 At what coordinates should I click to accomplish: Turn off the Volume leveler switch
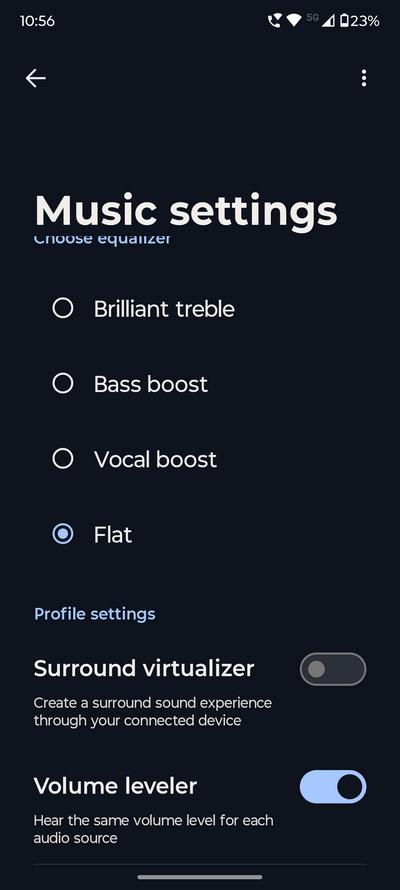[333, 787]
